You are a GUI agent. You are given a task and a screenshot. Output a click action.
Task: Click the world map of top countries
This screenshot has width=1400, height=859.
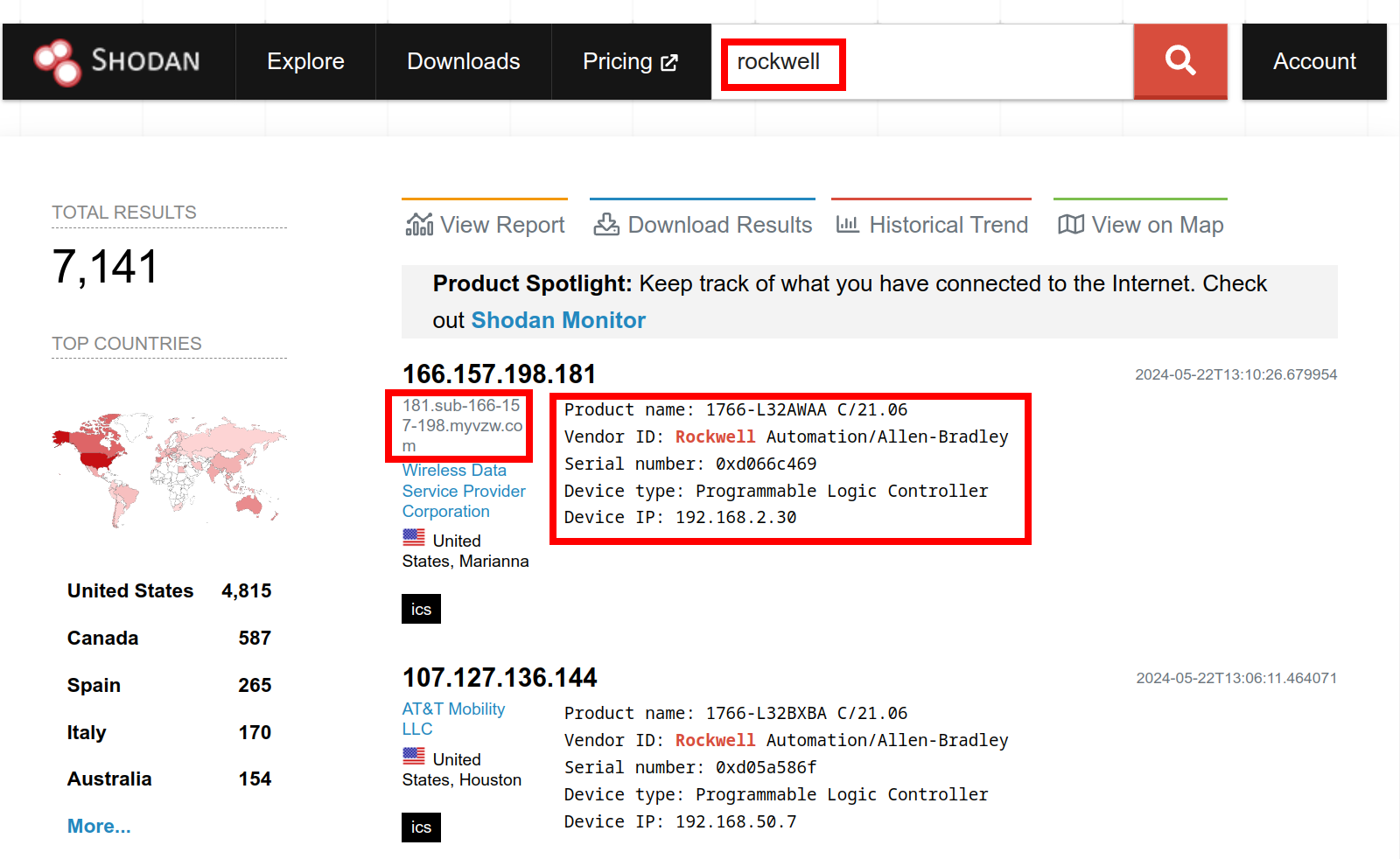[x=169, y=469]
